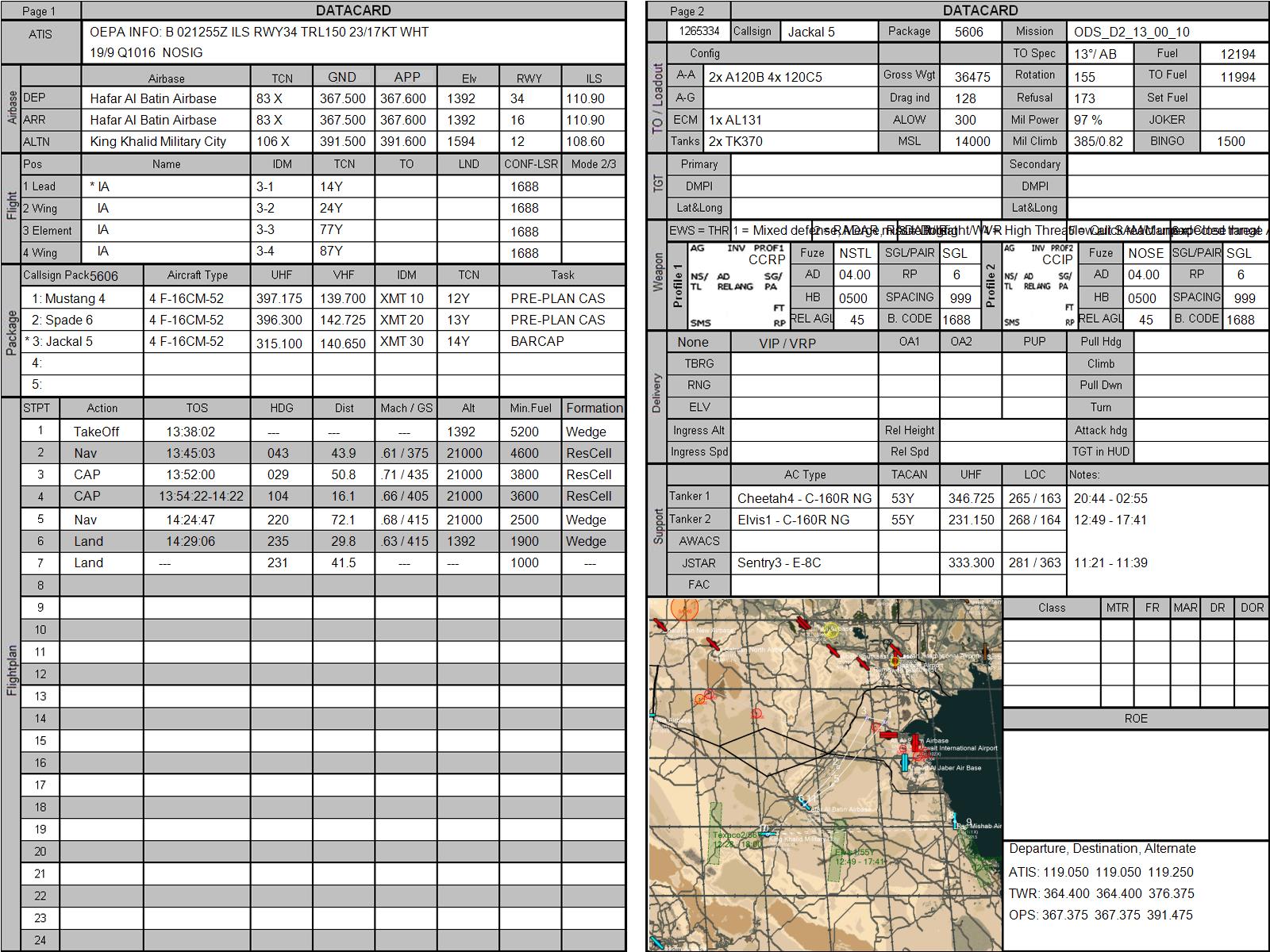This screenshot has height=952, width=1270.
Task: Click Spade 6's VHF 142.725
Action: pos(343,321)
